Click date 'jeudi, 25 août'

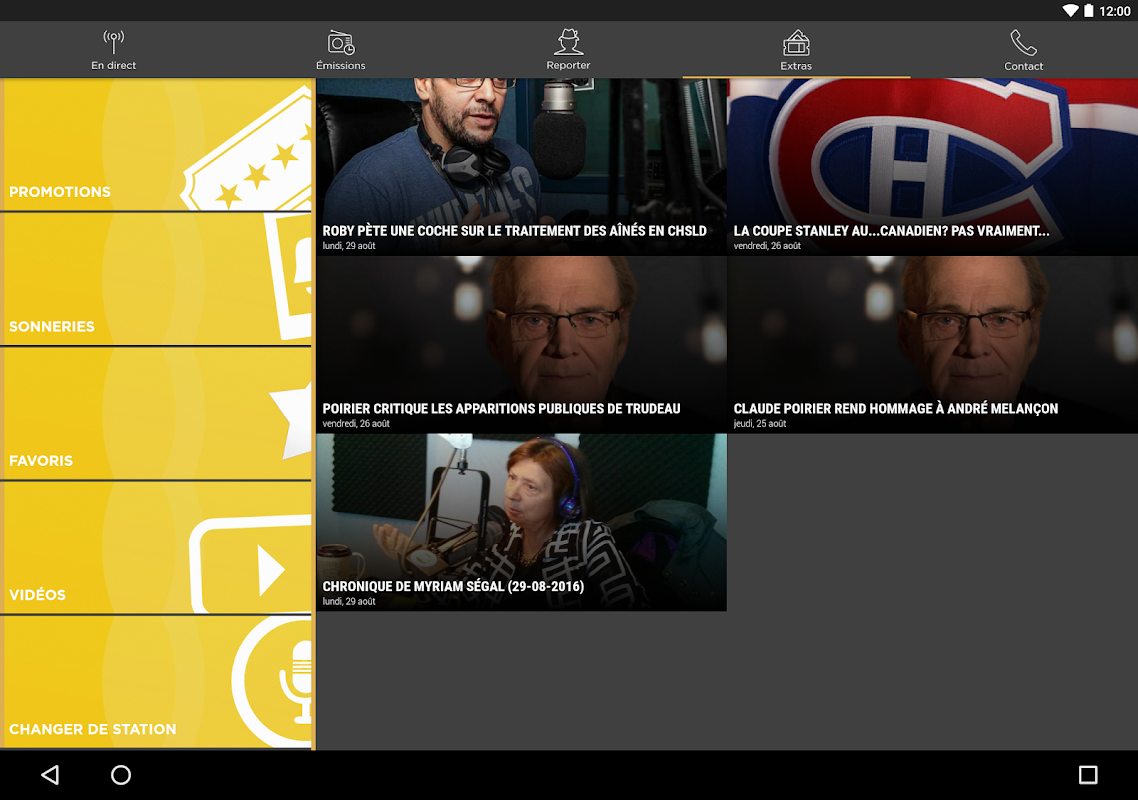click(x=760, y=423)
